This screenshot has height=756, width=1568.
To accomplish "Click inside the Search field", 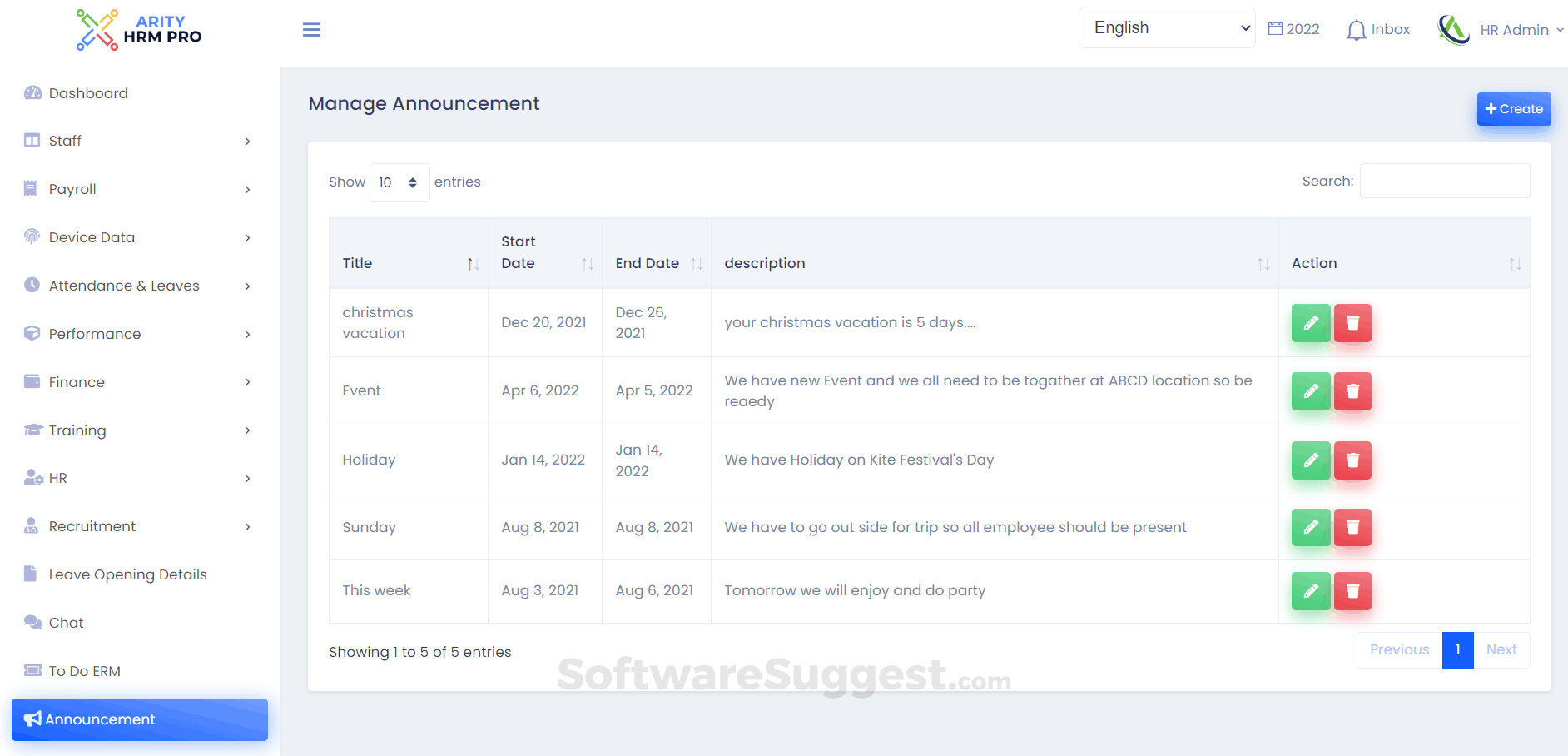I will (1444, 181).
